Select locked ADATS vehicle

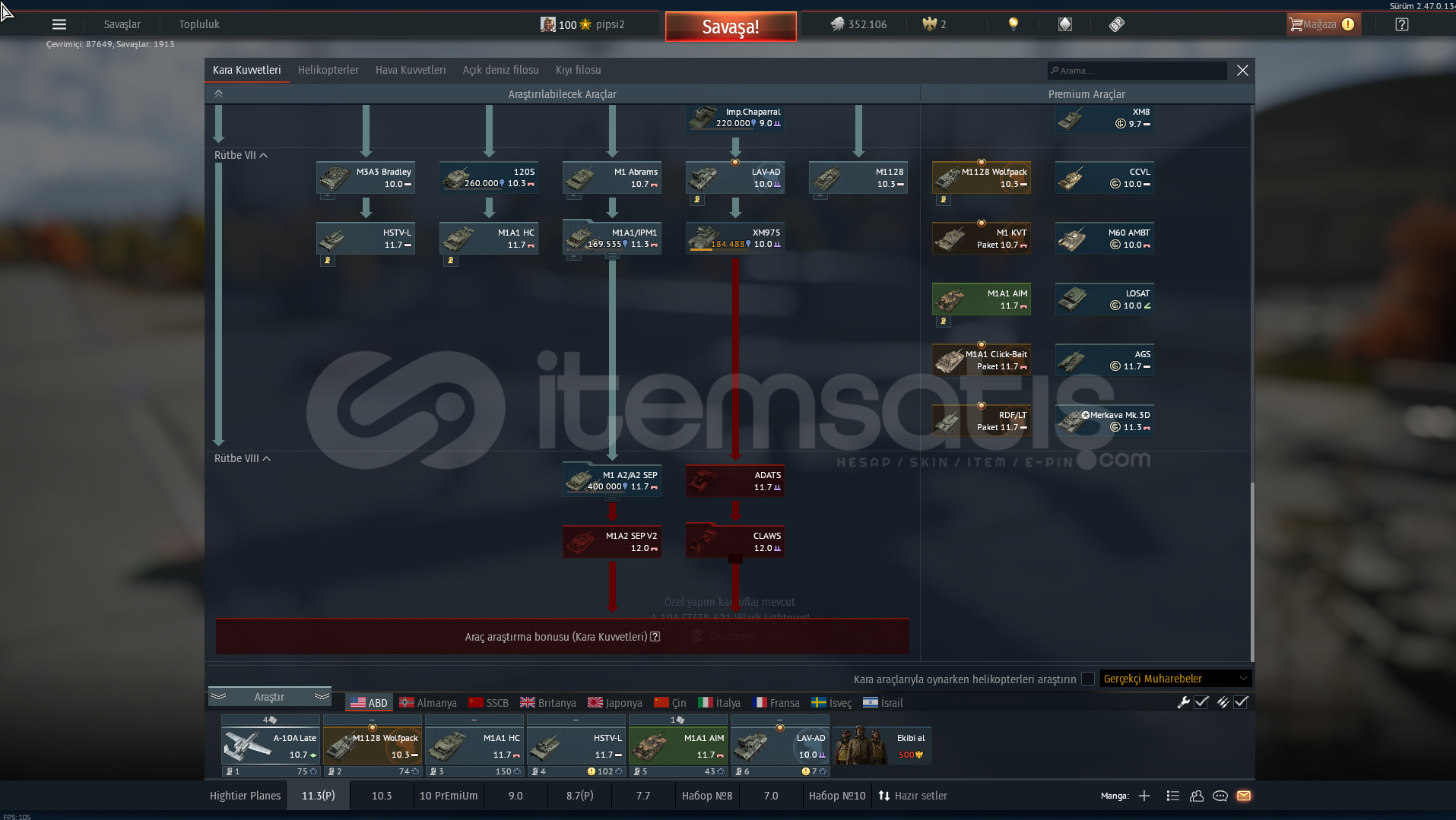(x=735, y=481)
